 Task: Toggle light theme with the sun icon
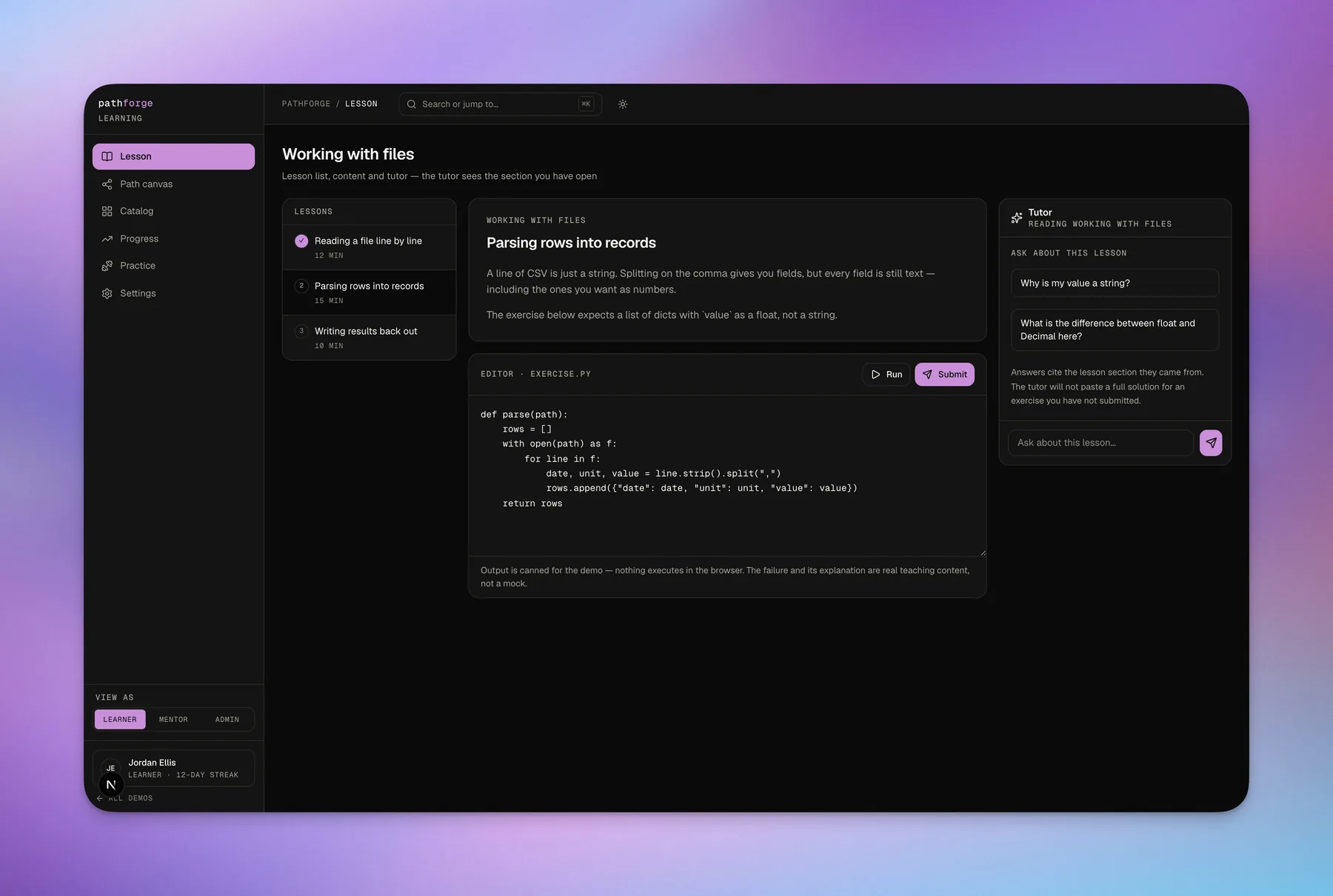click(x=623, y=104)
